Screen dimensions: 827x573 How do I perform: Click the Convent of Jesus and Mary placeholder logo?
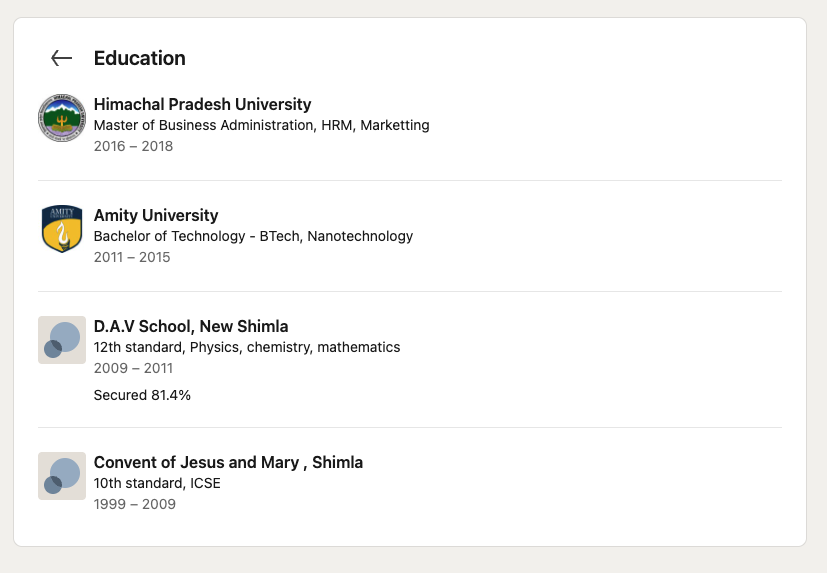click(x=62, y=476)
